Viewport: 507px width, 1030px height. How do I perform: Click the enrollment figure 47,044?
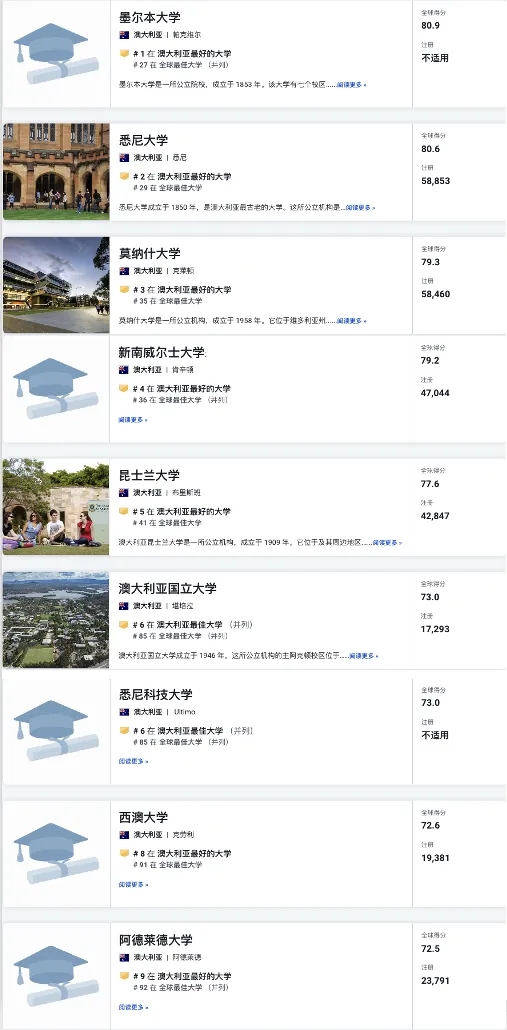click(x=435, y=393)
